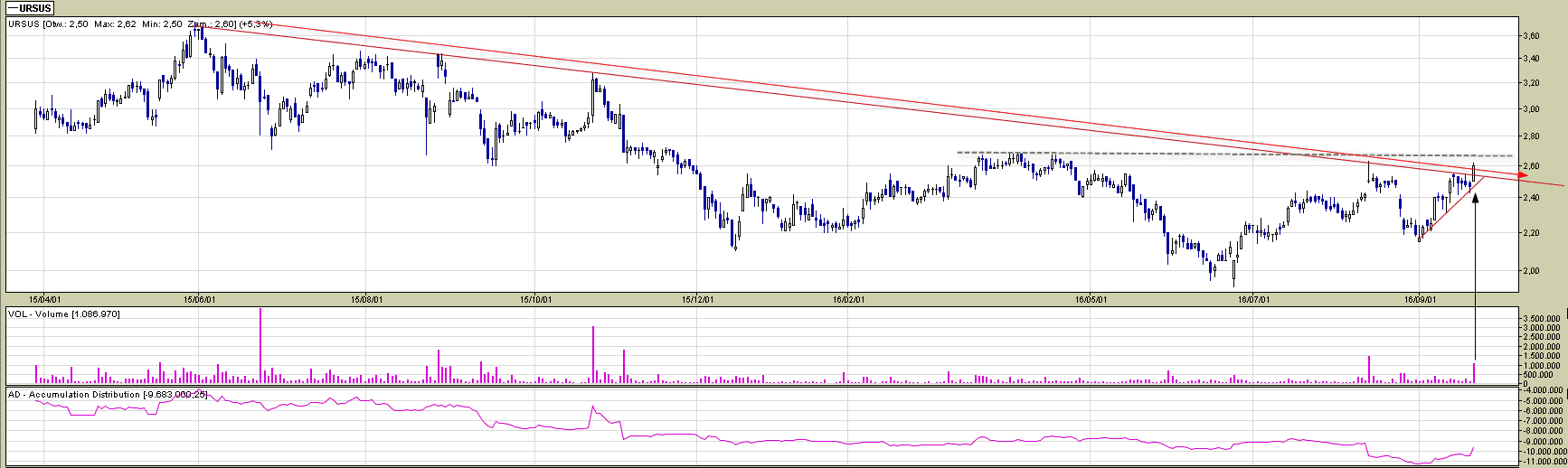Click the short red rising support line
The image size is (1568, 468).
1451,210
